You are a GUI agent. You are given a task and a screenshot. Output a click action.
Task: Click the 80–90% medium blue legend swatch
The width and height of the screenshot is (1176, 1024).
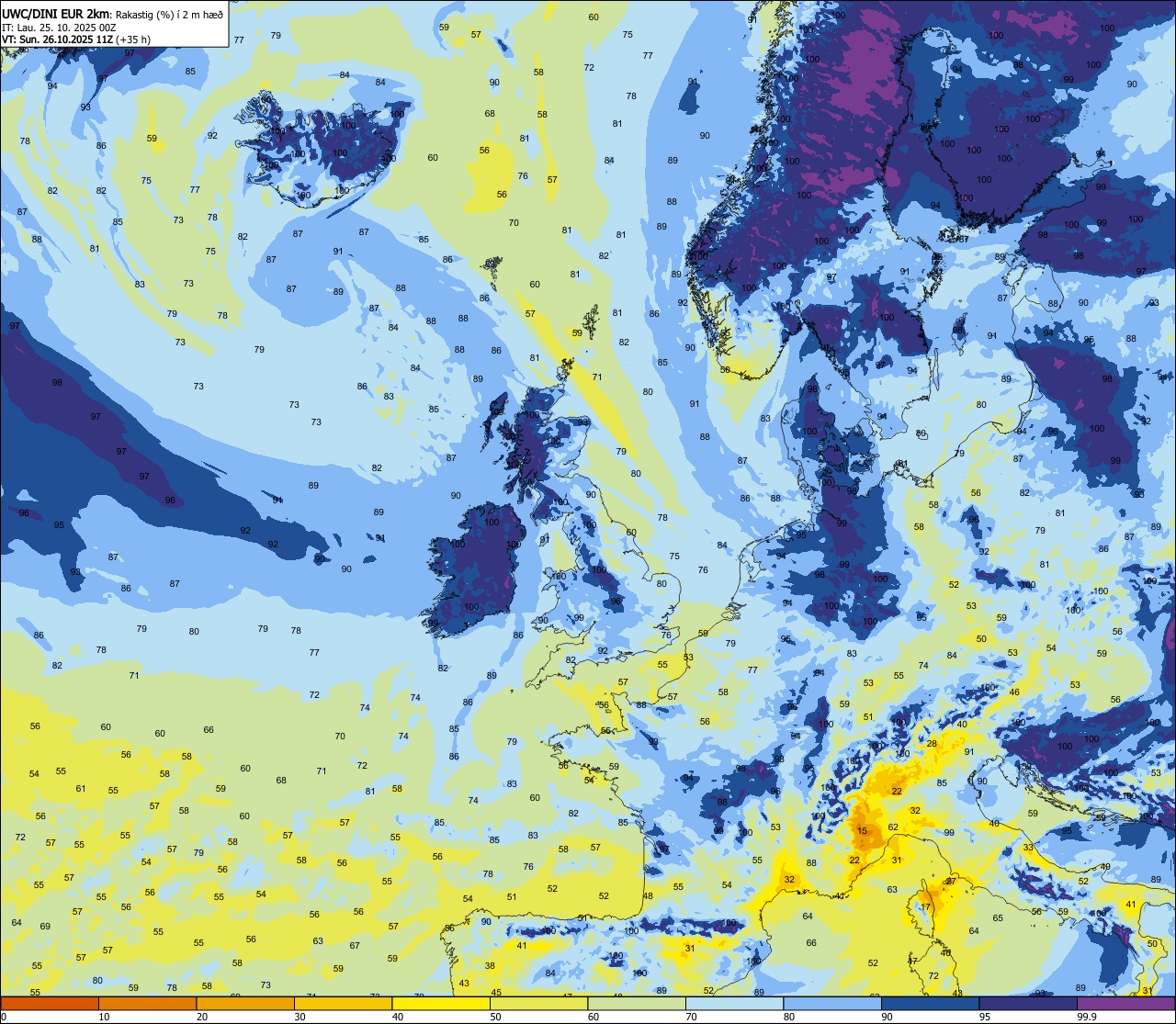coord(832,1003)
